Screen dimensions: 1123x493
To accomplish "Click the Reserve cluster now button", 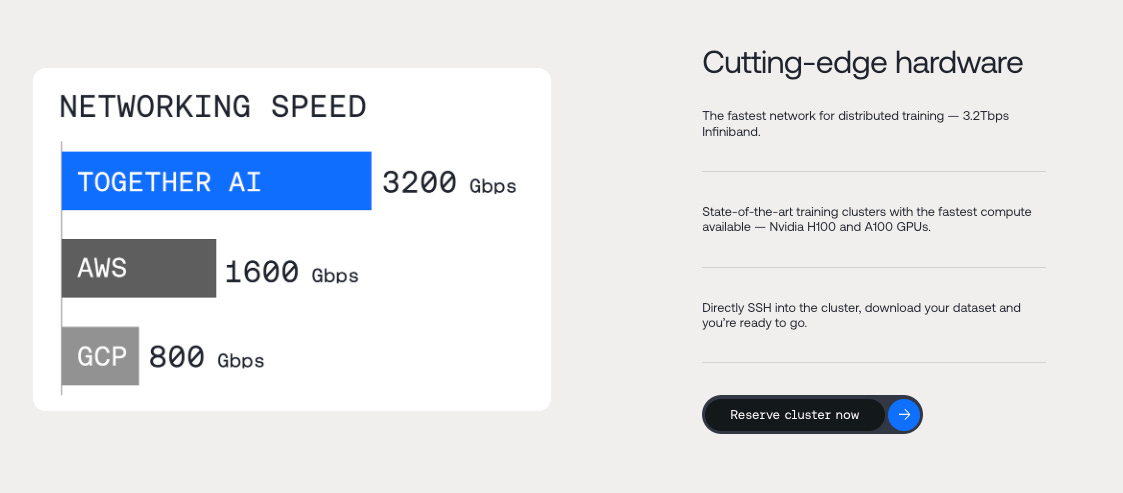I will point(794,415).
